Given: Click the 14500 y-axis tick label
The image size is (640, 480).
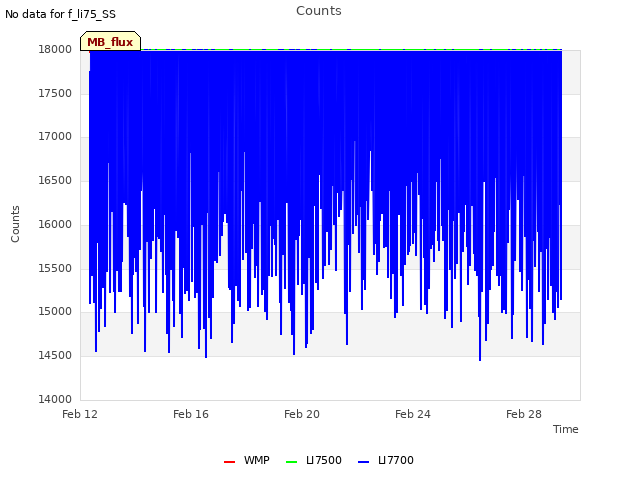Looking at the screenshot, I should click(x=55, y=355).
